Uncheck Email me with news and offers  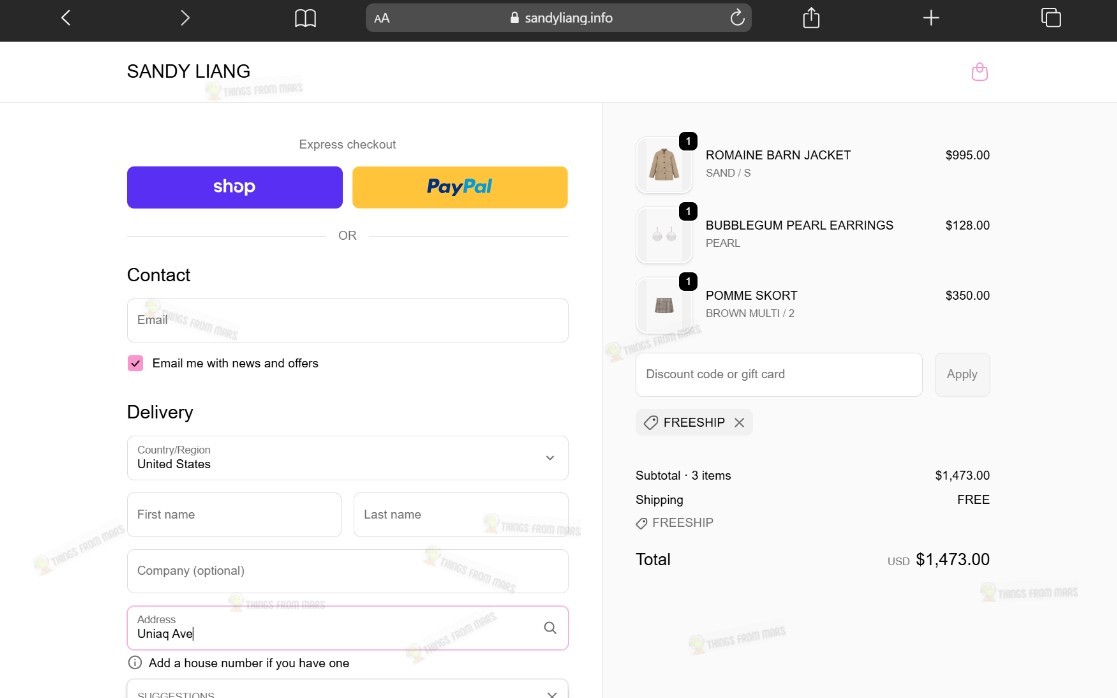[135, 363]
